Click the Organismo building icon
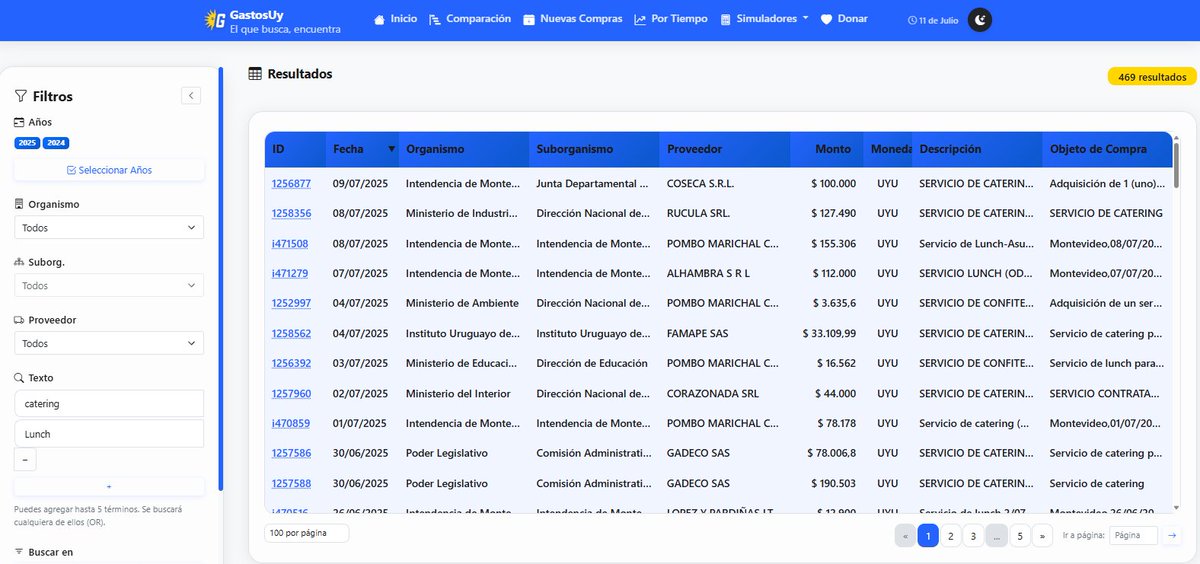The width and height of the screenshot is (1200, 564). click(x=19, y=204)
